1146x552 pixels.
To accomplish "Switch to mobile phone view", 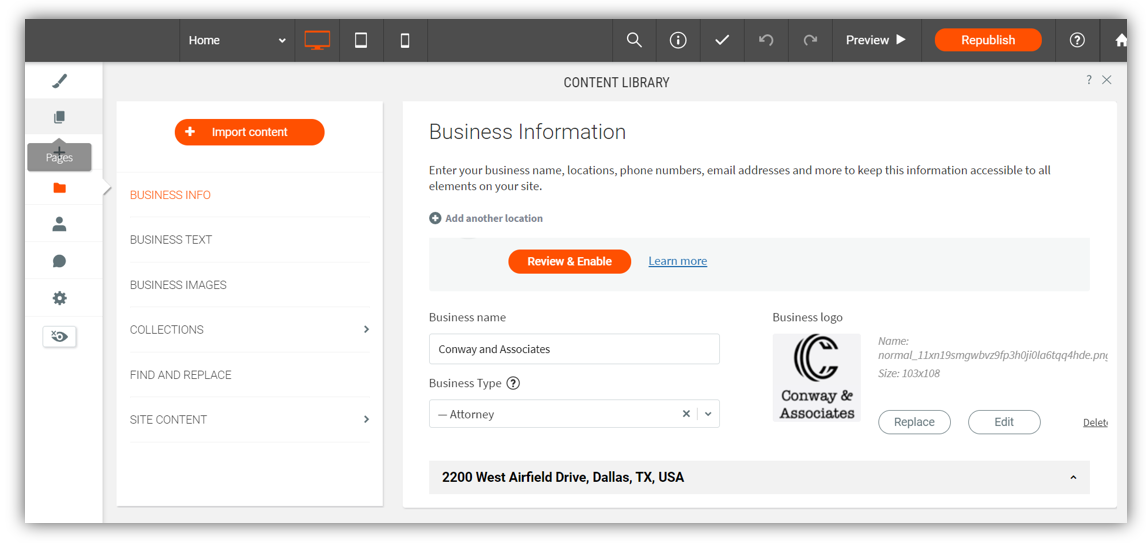I will coord(405,40).
